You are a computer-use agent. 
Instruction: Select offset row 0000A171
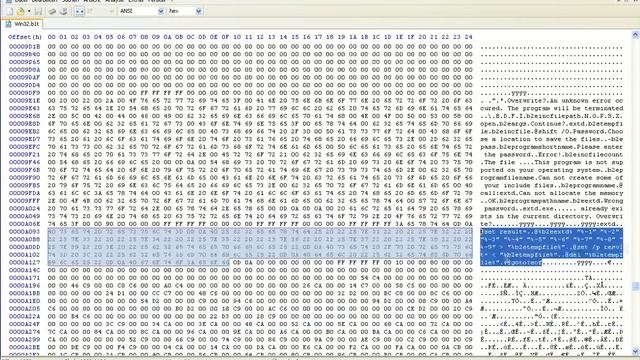pos(25,278)
